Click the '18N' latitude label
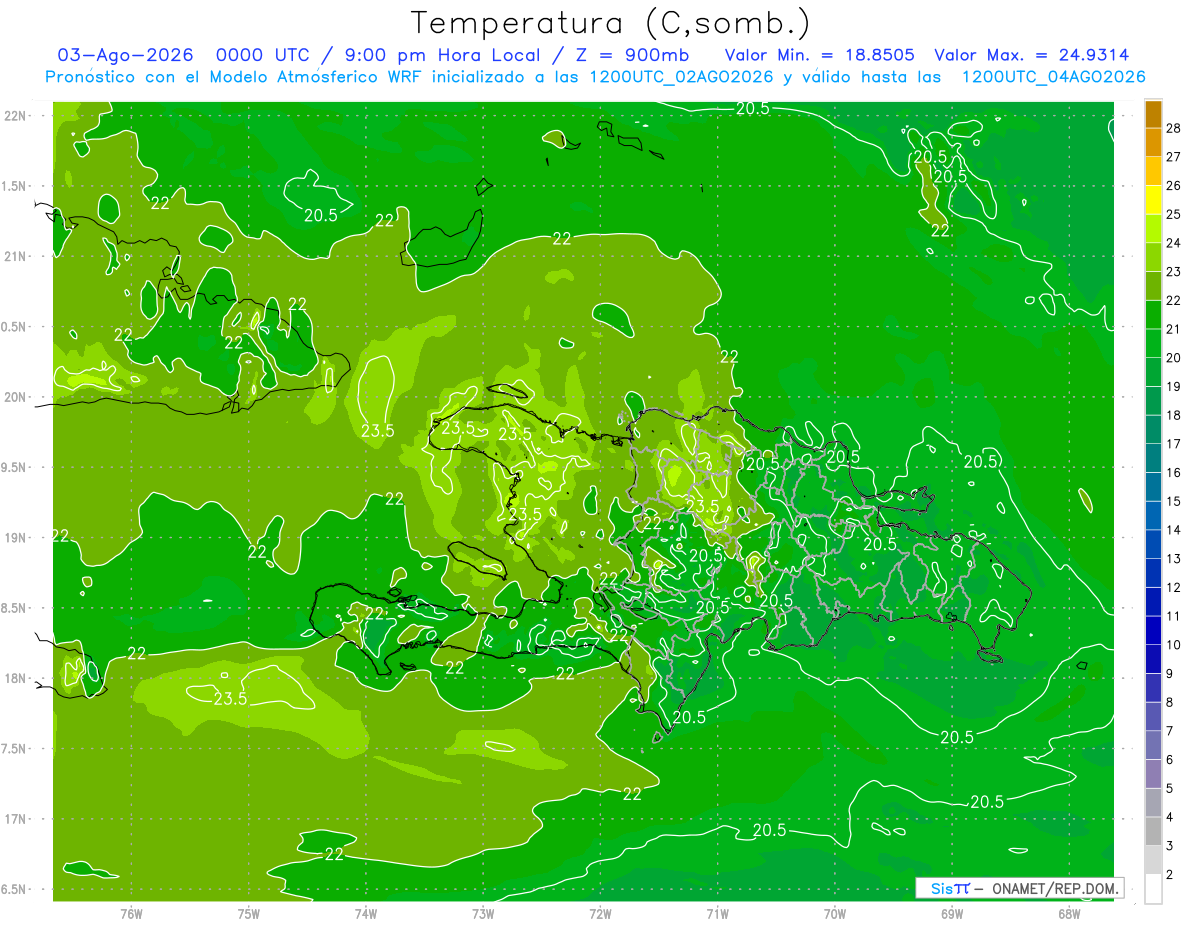This screenshot has height=927, width=1200. click(x=17, y=678)
